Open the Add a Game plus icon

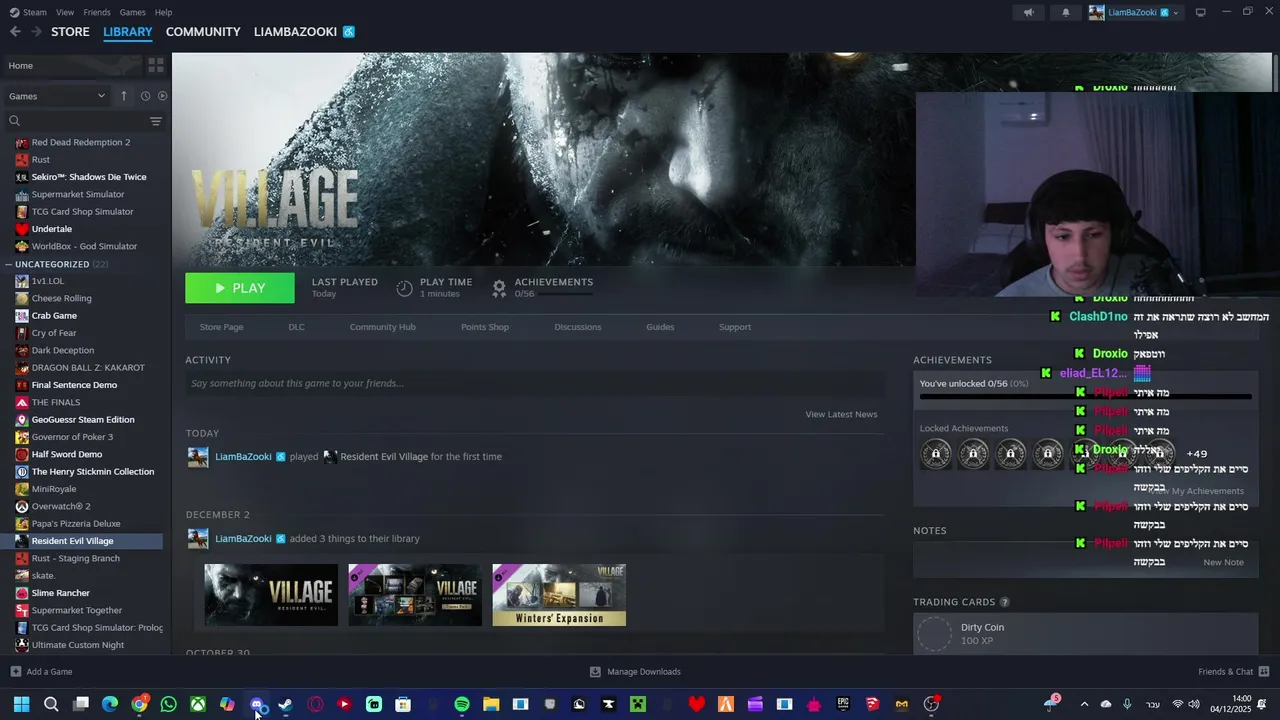point(15,672)
